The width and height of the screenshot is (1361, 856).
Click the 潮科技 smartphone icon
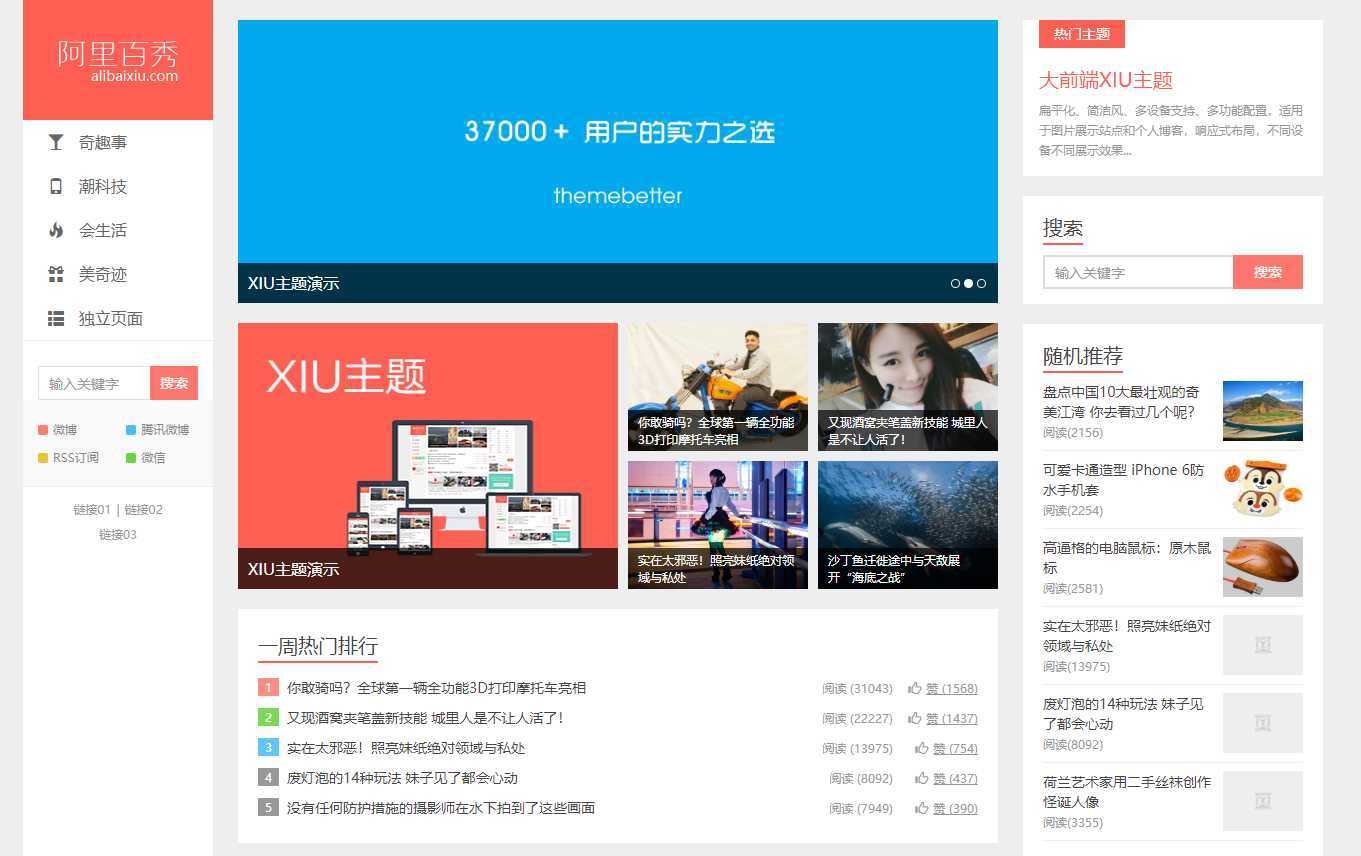click(56, 186)
